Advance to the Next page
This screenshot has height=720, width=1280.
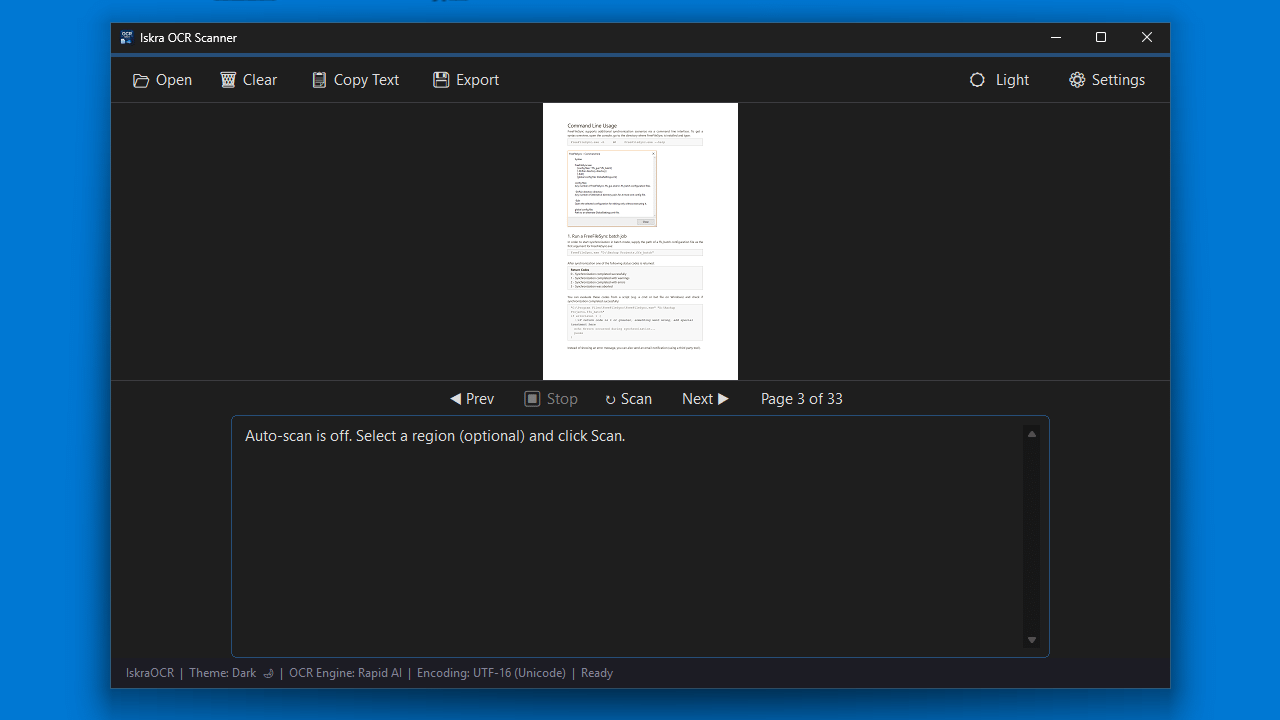pyautogui.click(x=706, y=399)
